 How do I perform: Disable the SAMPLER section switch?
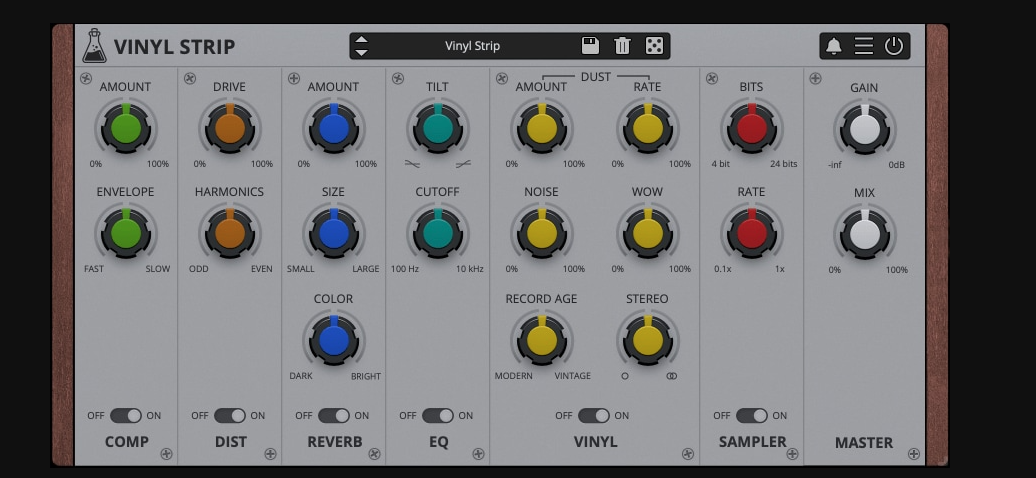pos(751,415)
